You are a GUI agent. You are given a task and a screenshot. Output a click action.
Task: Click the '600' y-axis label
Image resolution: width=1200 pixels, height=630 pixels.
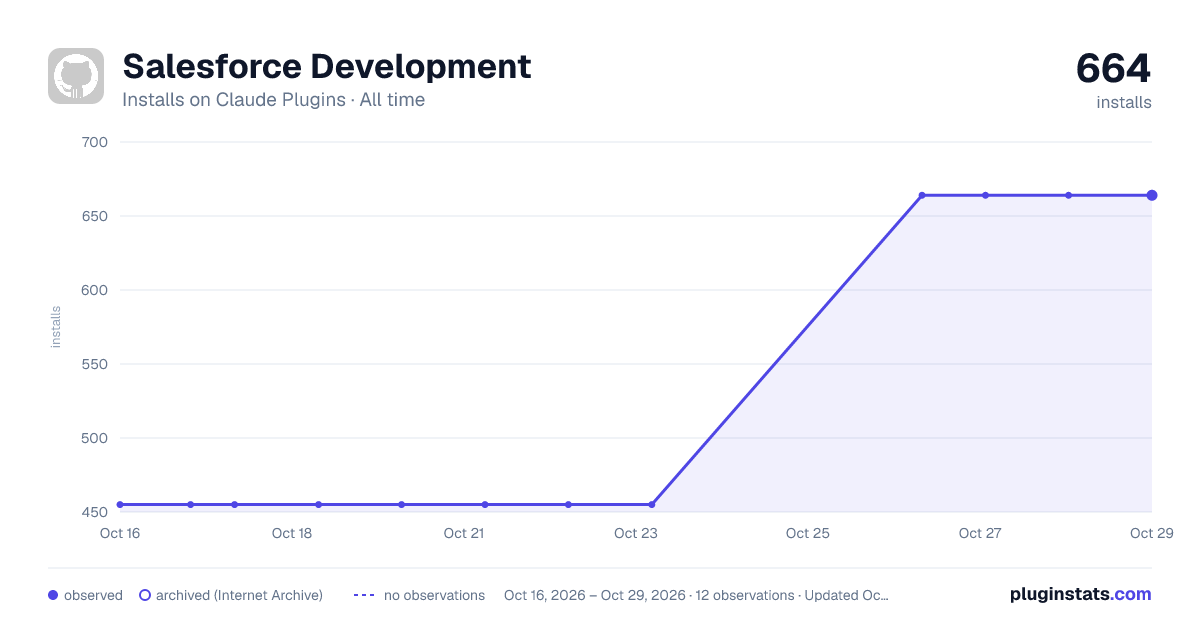point(94,290)
